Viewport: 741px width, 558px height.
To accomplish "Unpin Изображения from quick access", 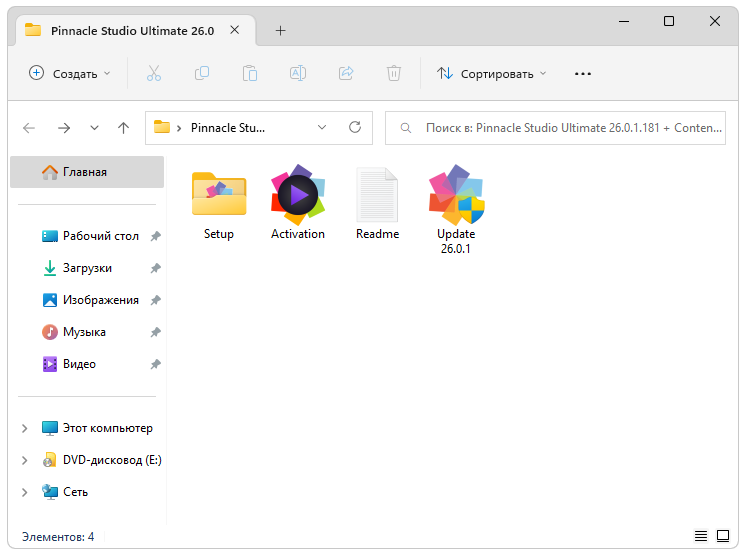I will click(155, 300).
